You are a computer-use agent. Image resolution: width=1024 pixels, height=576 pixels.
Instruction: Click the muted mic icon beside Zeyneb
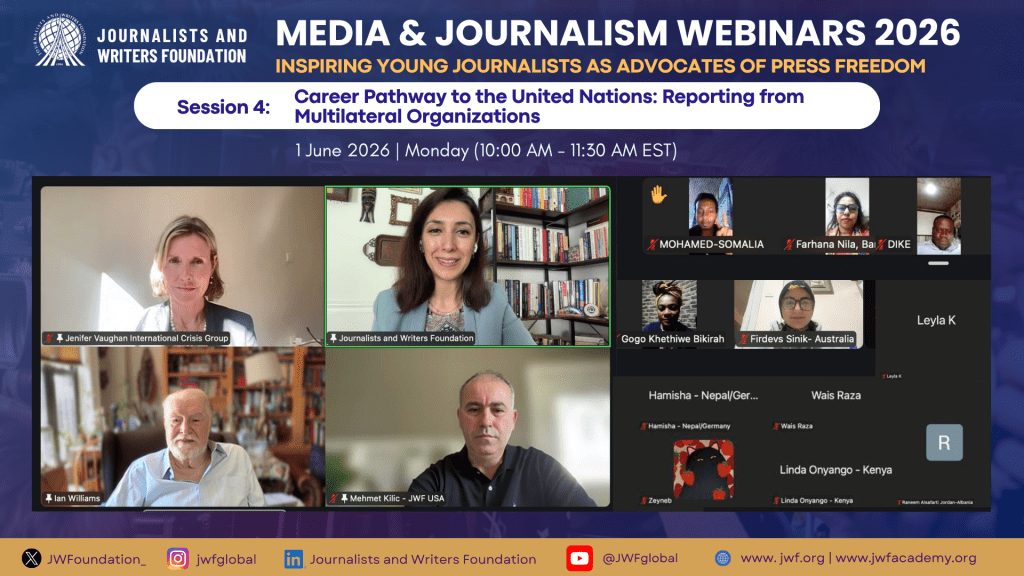(644, 501)
